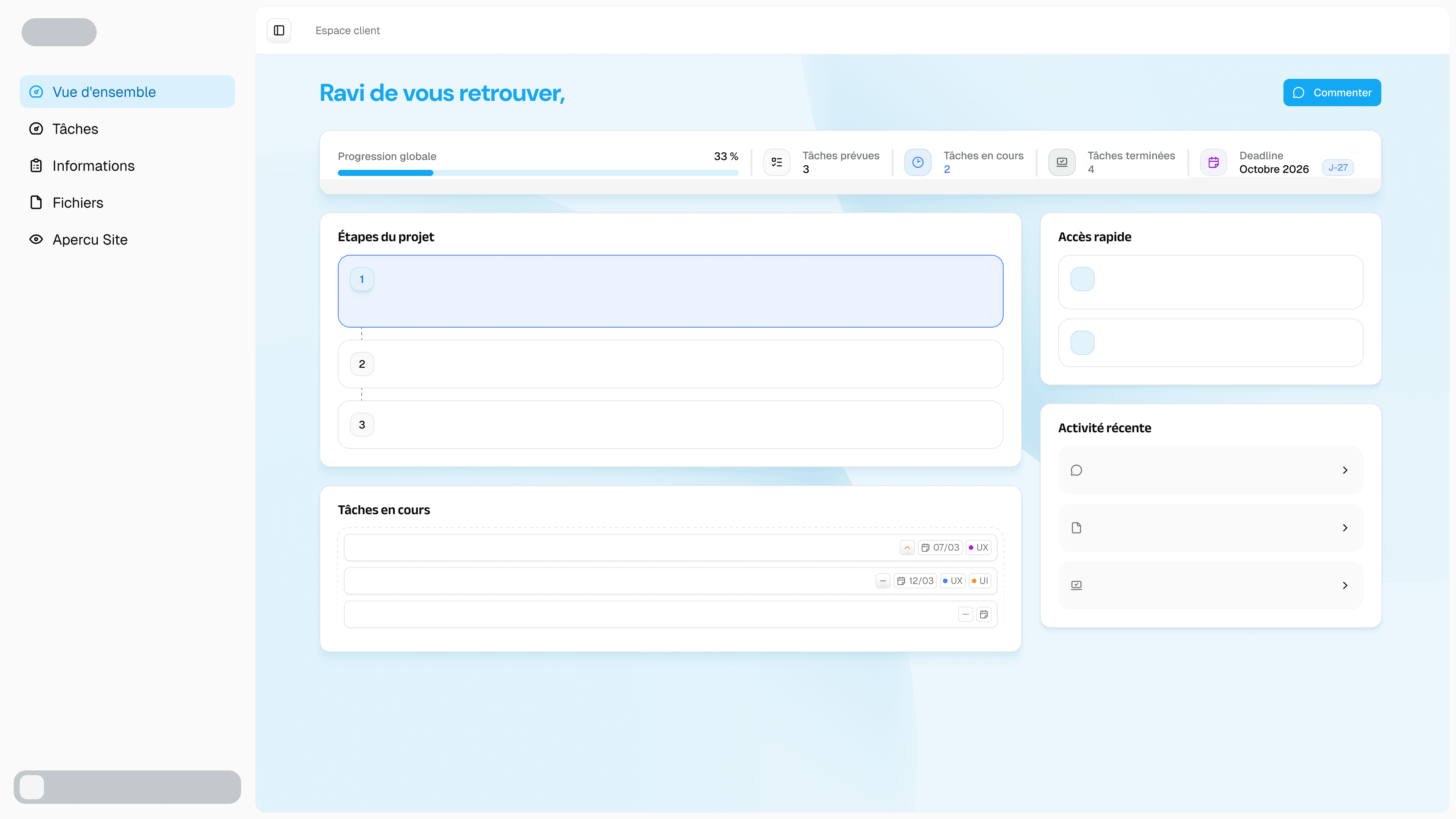The width and height of the screenshot is (1456, 819).
Task: Click the blue UX tag on 12/03 task
Action: click(952, 581)
